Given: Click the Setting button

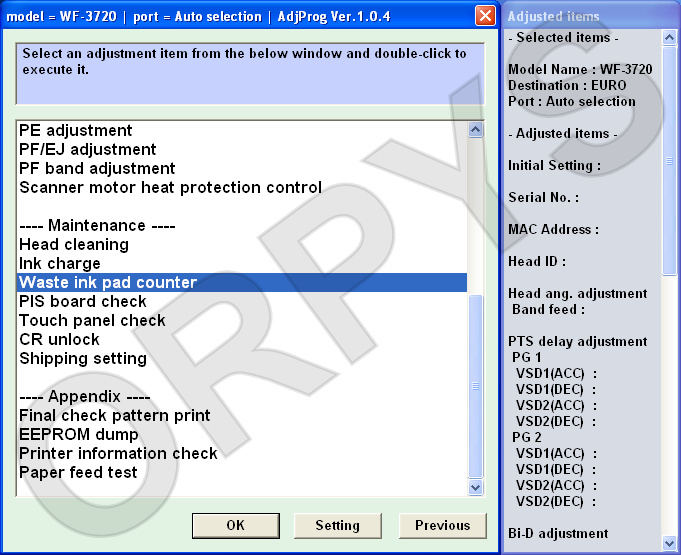Looking at the screenshot, I should pos(337,525).
